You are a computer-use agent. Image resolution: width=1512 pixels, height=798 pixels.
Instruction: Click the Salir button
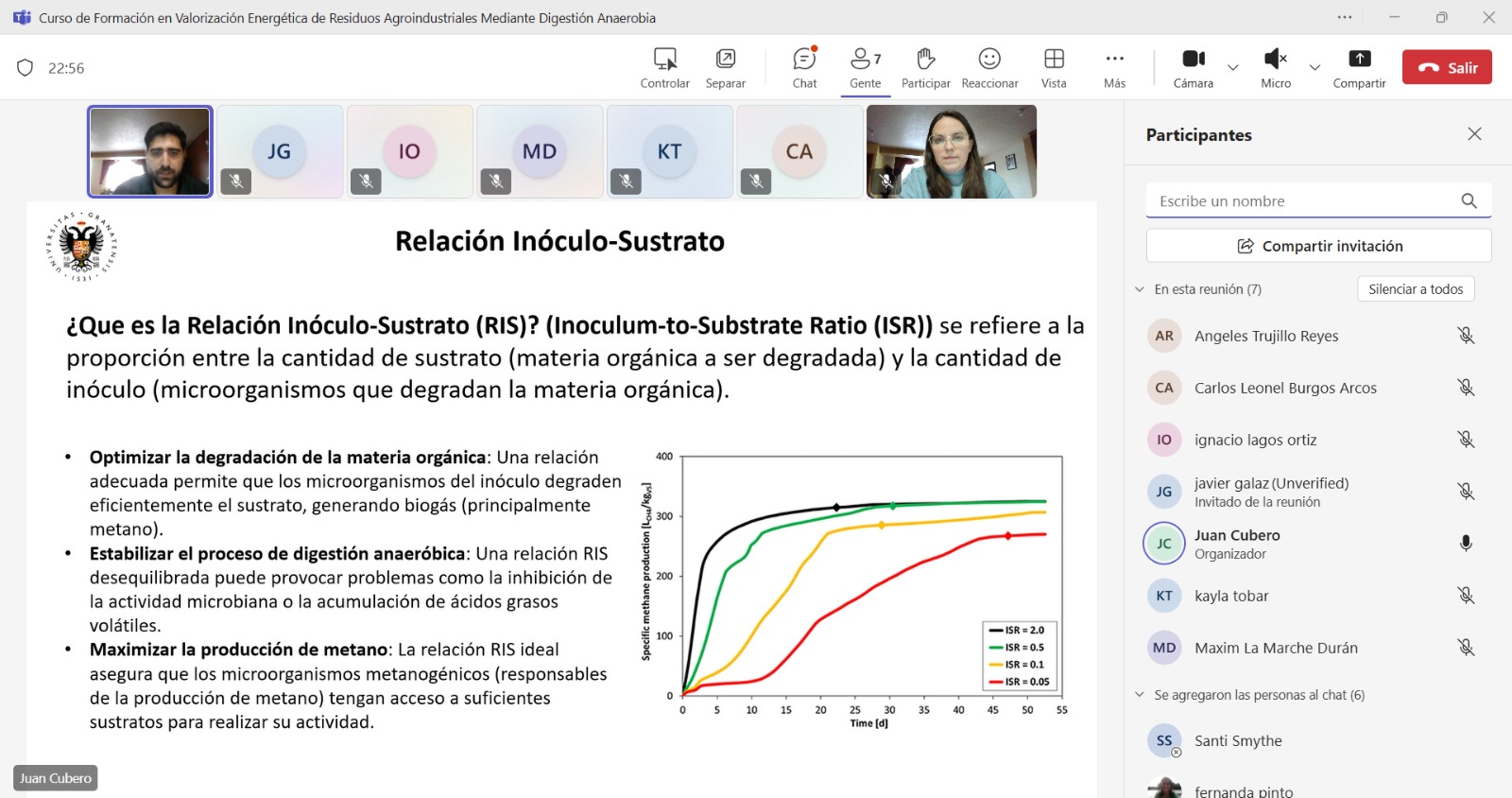pyautogui.click(x=1447, y=67)
